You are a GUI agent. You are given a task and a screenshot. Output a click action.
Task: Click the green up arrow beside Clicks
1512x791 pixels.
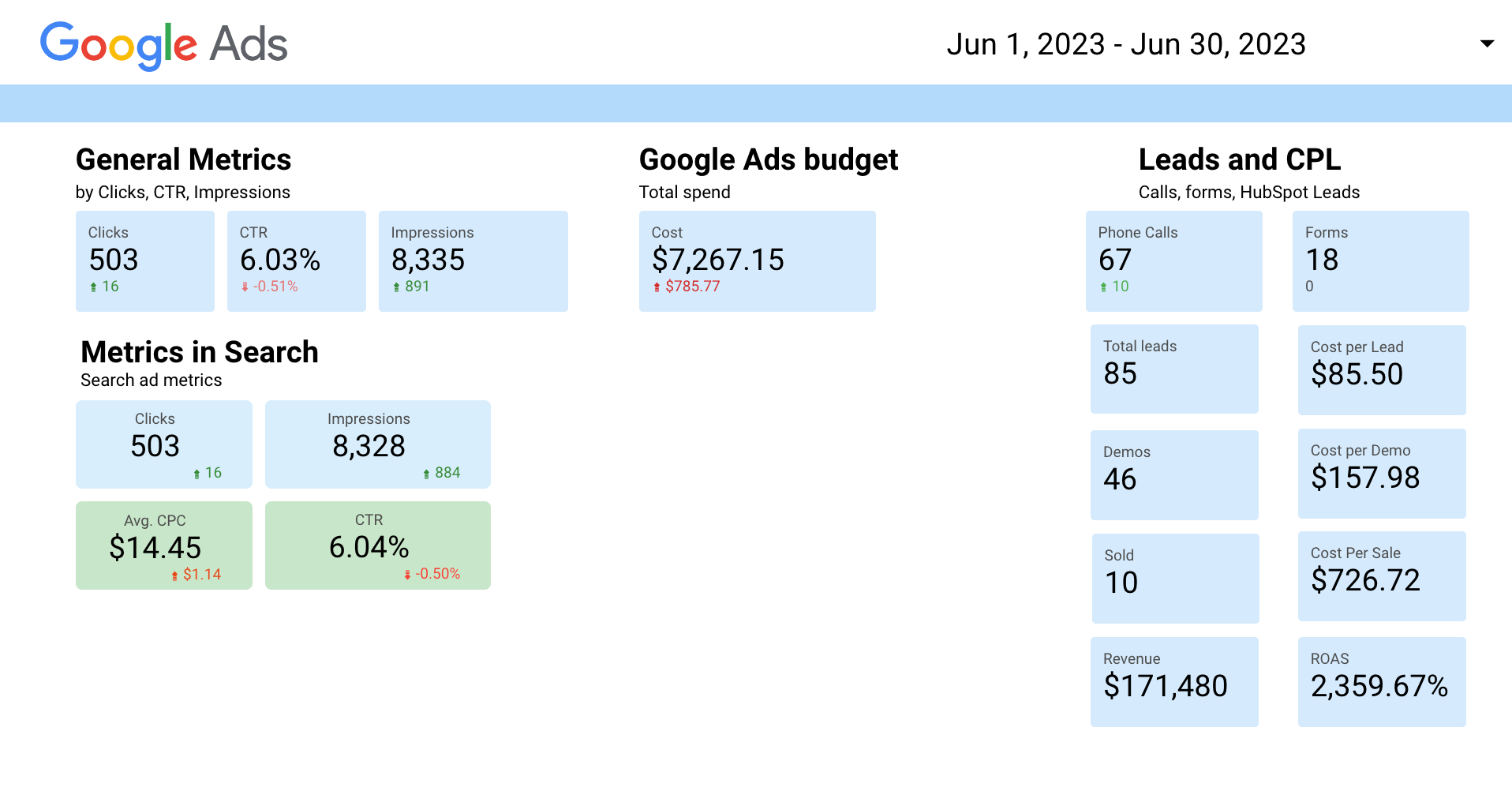(x=94, y=287)
